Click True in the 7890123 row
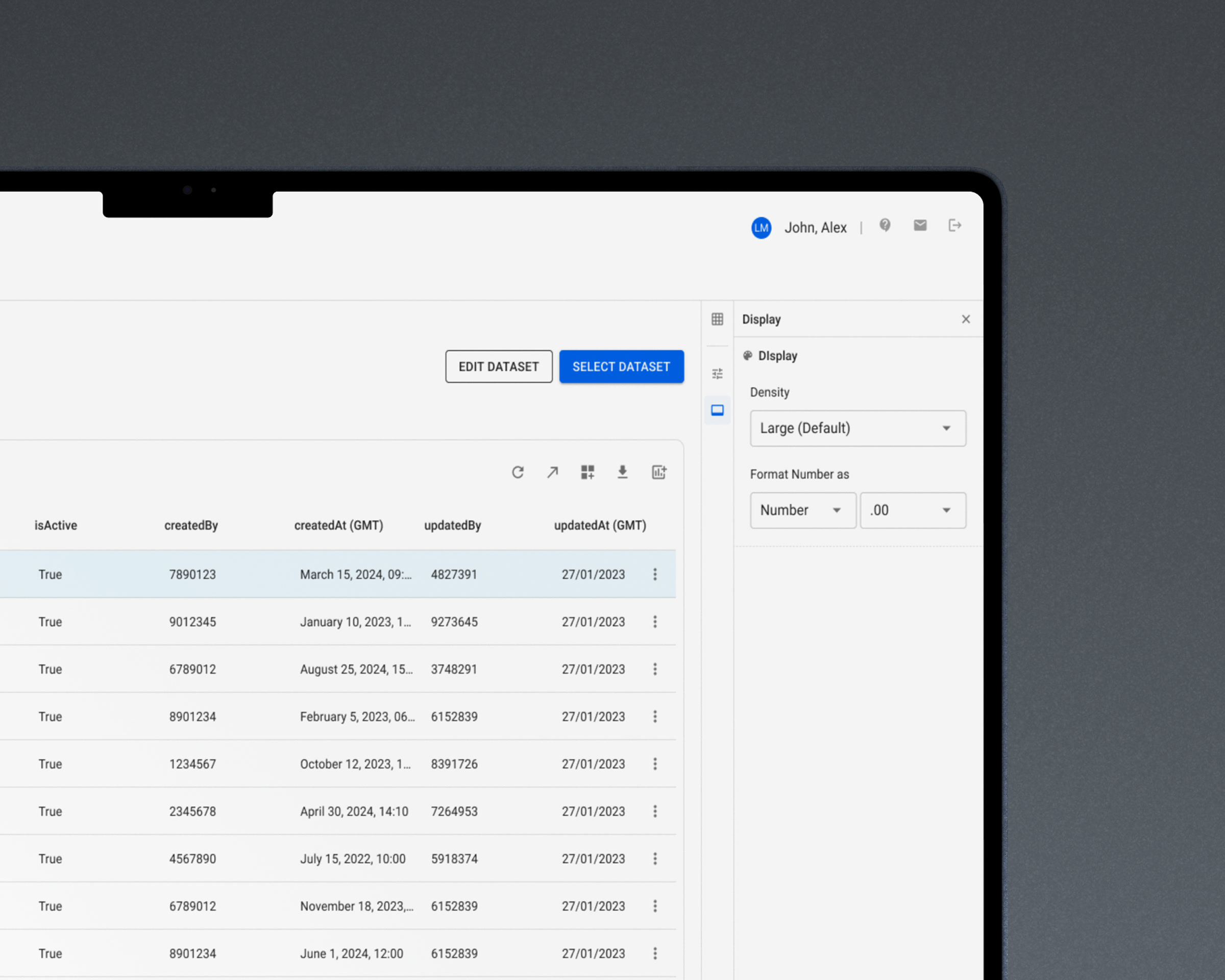 (50, 574)
